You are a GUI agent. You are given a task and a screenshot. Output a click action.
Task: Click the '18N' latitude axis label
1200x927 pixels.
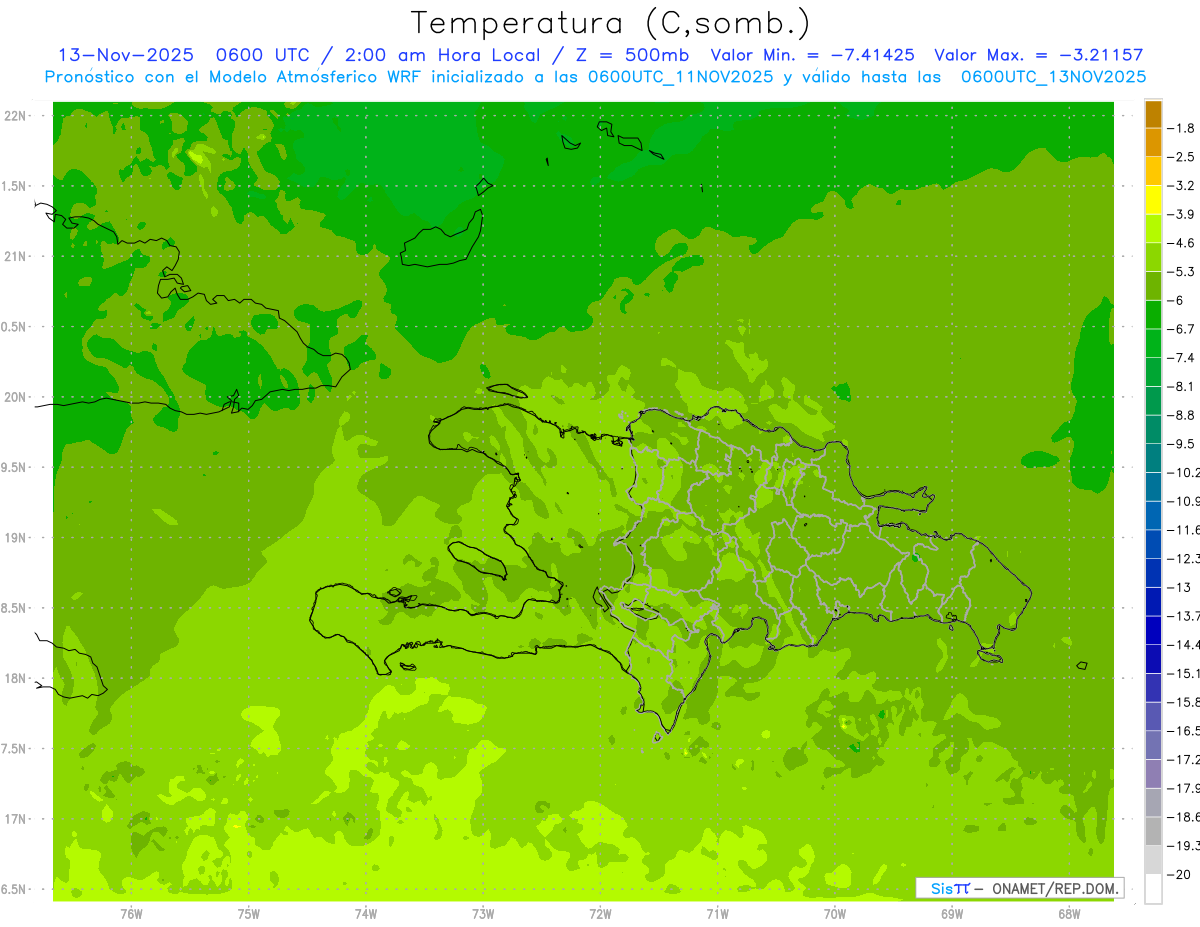pyautogui.click(x=15, y=679)
